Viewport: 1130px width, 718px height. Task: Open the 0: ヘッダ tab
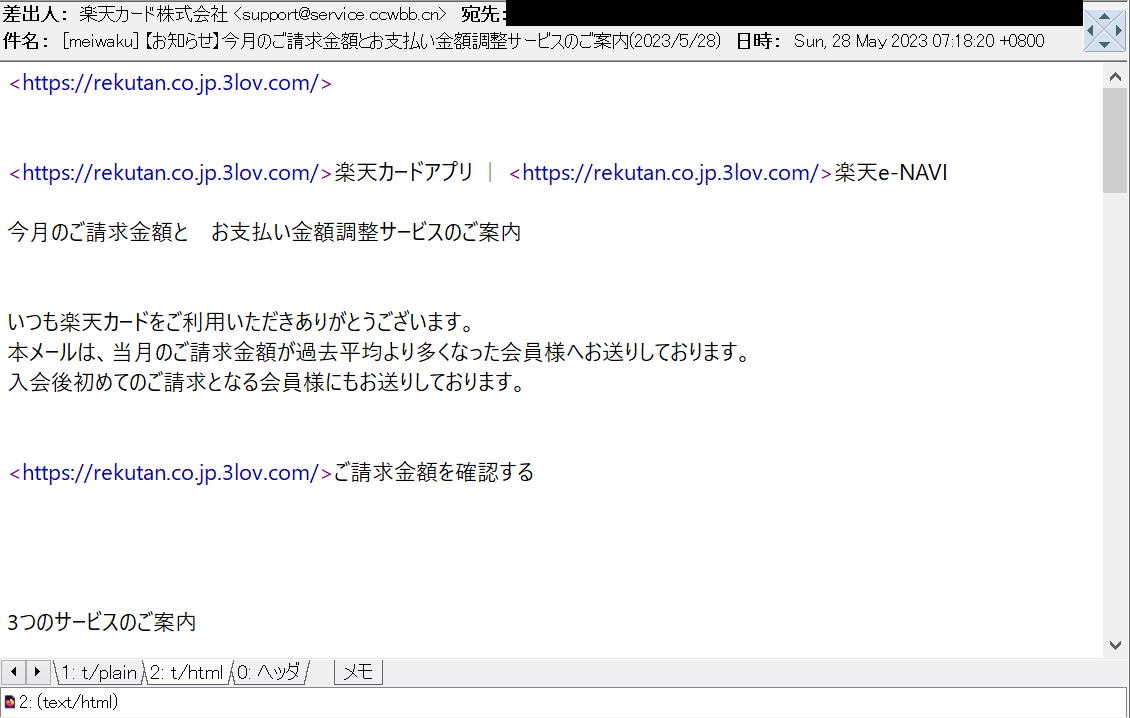click(268, 673)
